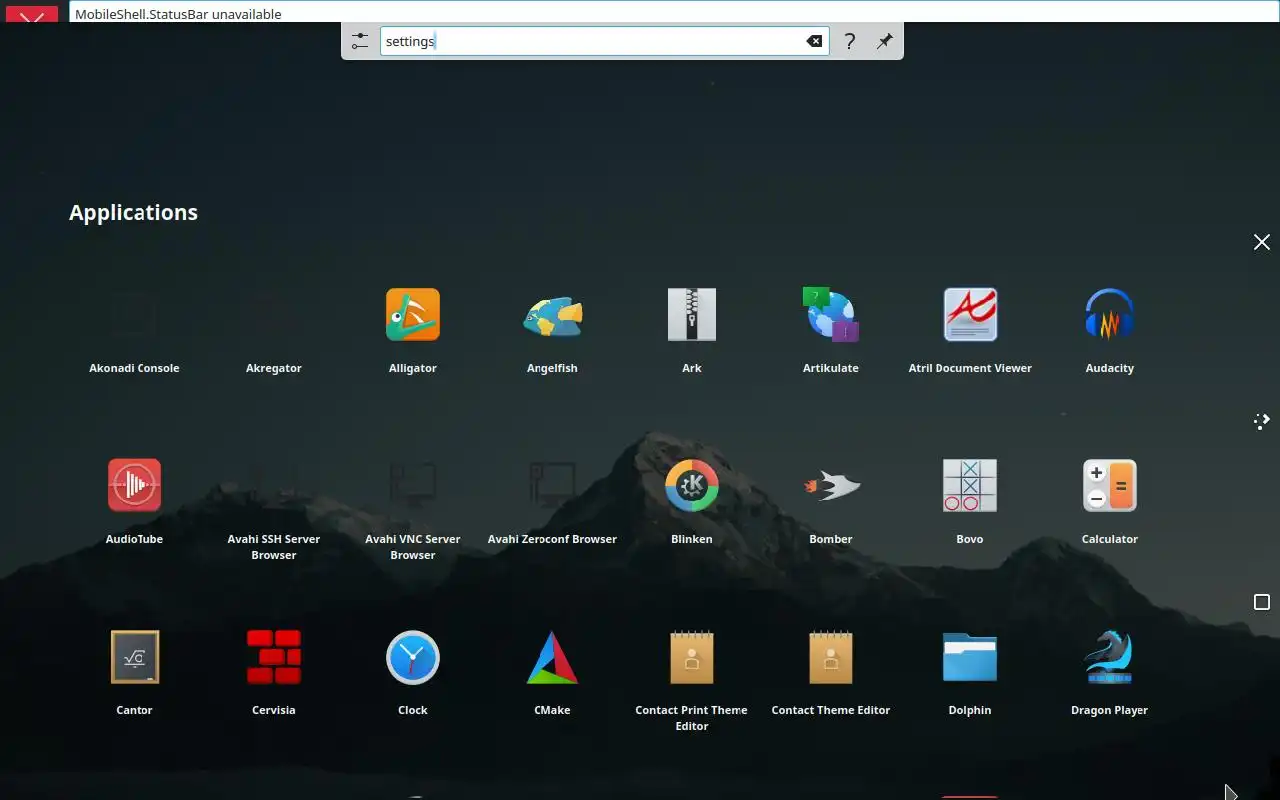The height and width of the screenshot is (800, 1280).
Task: Open the search help question mark
Action: click(x=849, y=41)
